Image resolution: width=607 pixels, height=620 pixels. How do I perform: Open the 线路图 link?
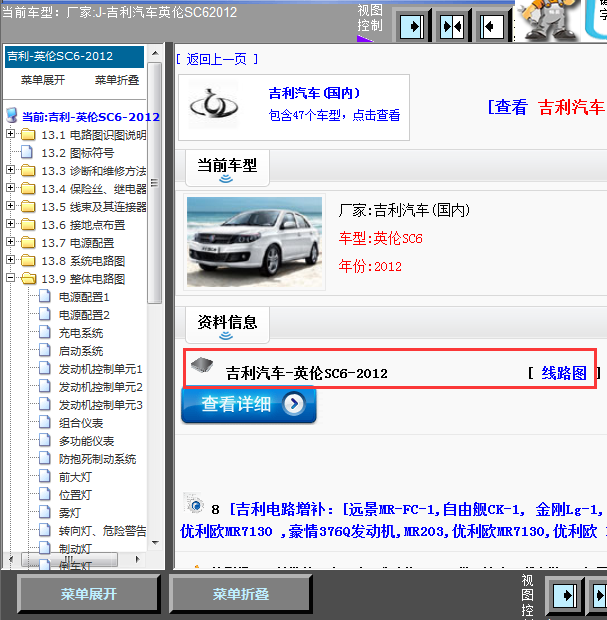tap(564, 373)
